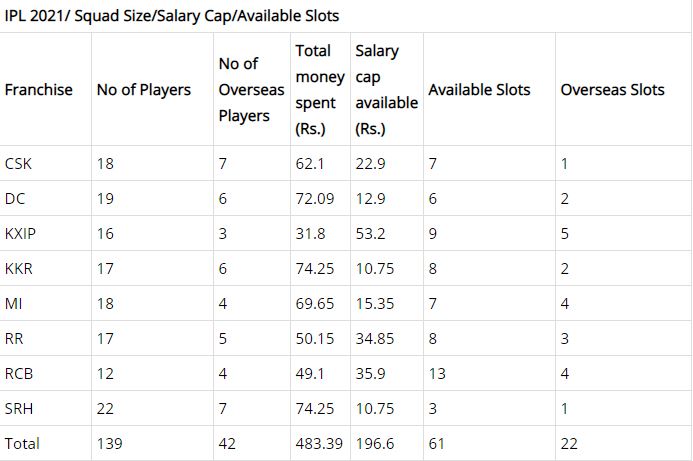Click the Total money spent header
Viewport: 693px width, 461px height.
pos(320,90)
